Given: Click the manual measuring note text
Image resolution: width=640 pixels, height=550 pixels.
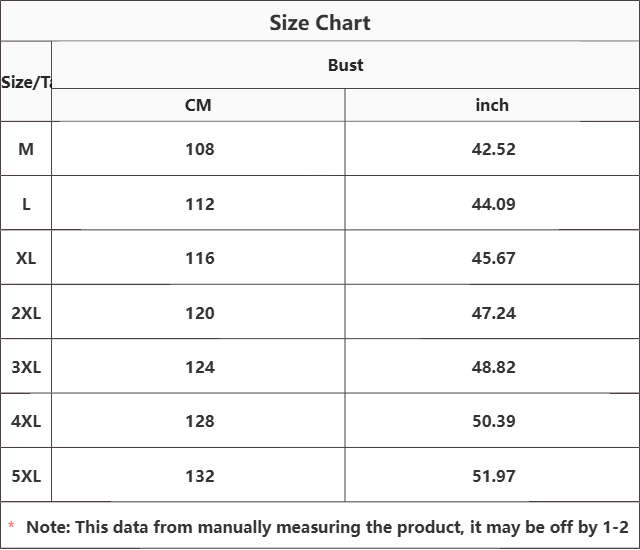Looking at the screenshot, I should point(327,527).
